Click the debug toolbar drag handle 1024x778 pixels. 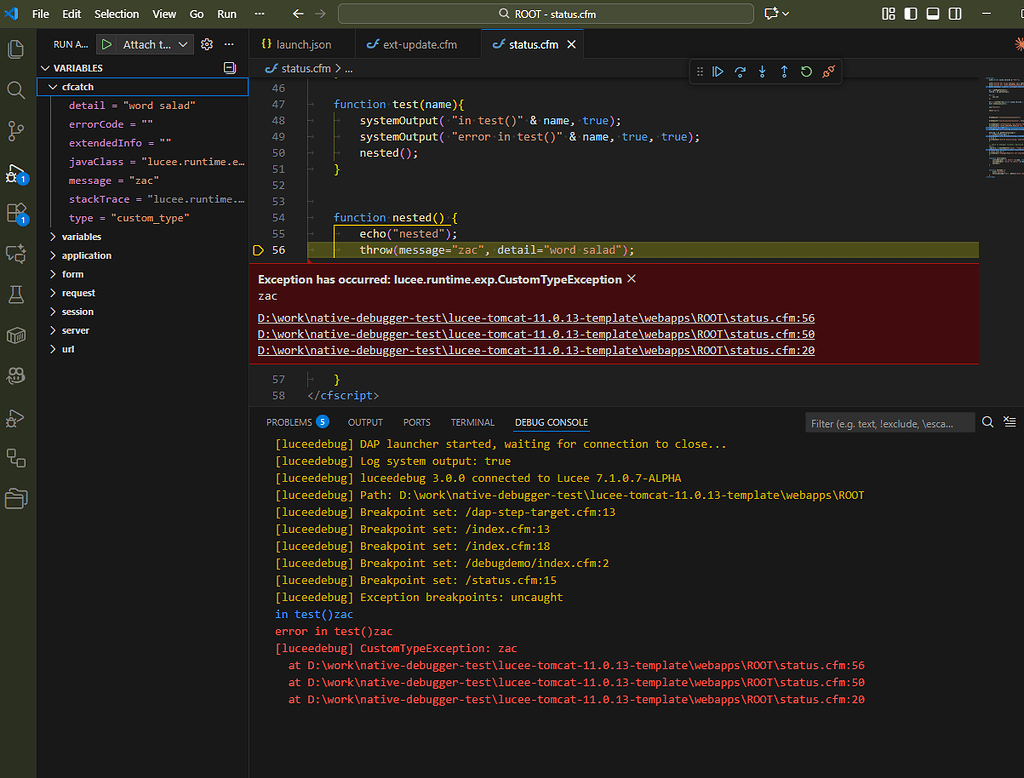(699, 72)
